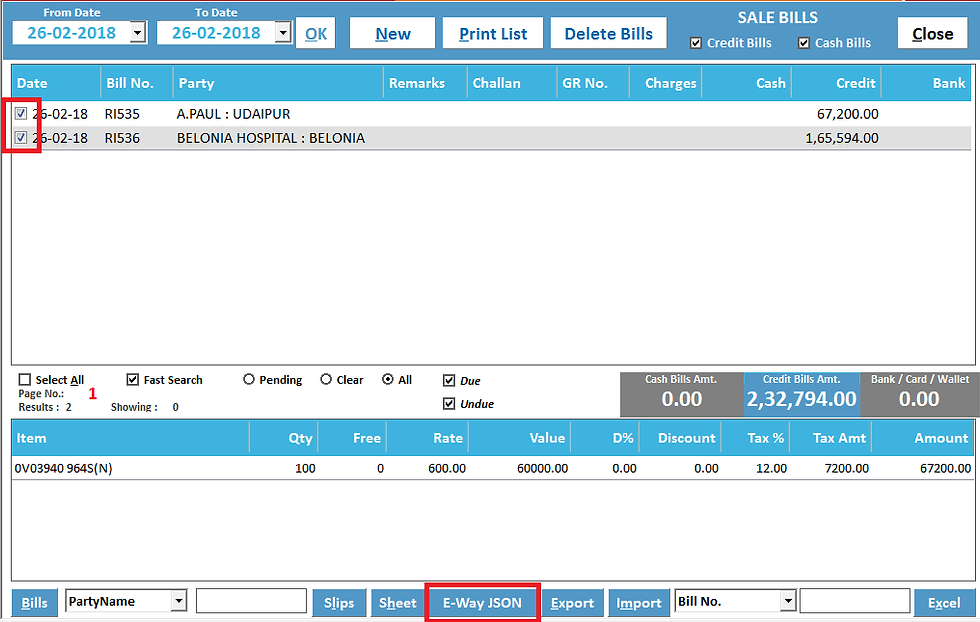This screenshot has width=980, height=622.
Task: Click the Challan column header
Action: click(x=512, y=83)
